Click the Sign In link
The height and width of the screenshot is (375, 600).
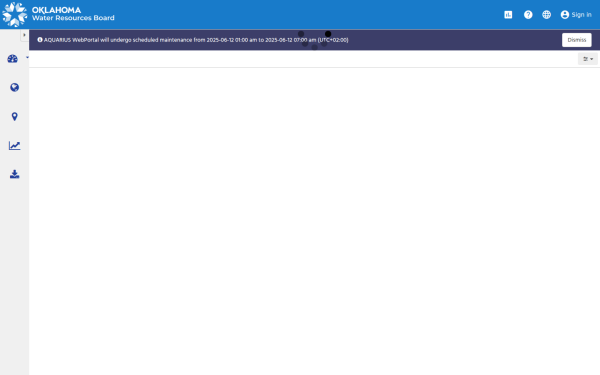(x=576, y=15)
